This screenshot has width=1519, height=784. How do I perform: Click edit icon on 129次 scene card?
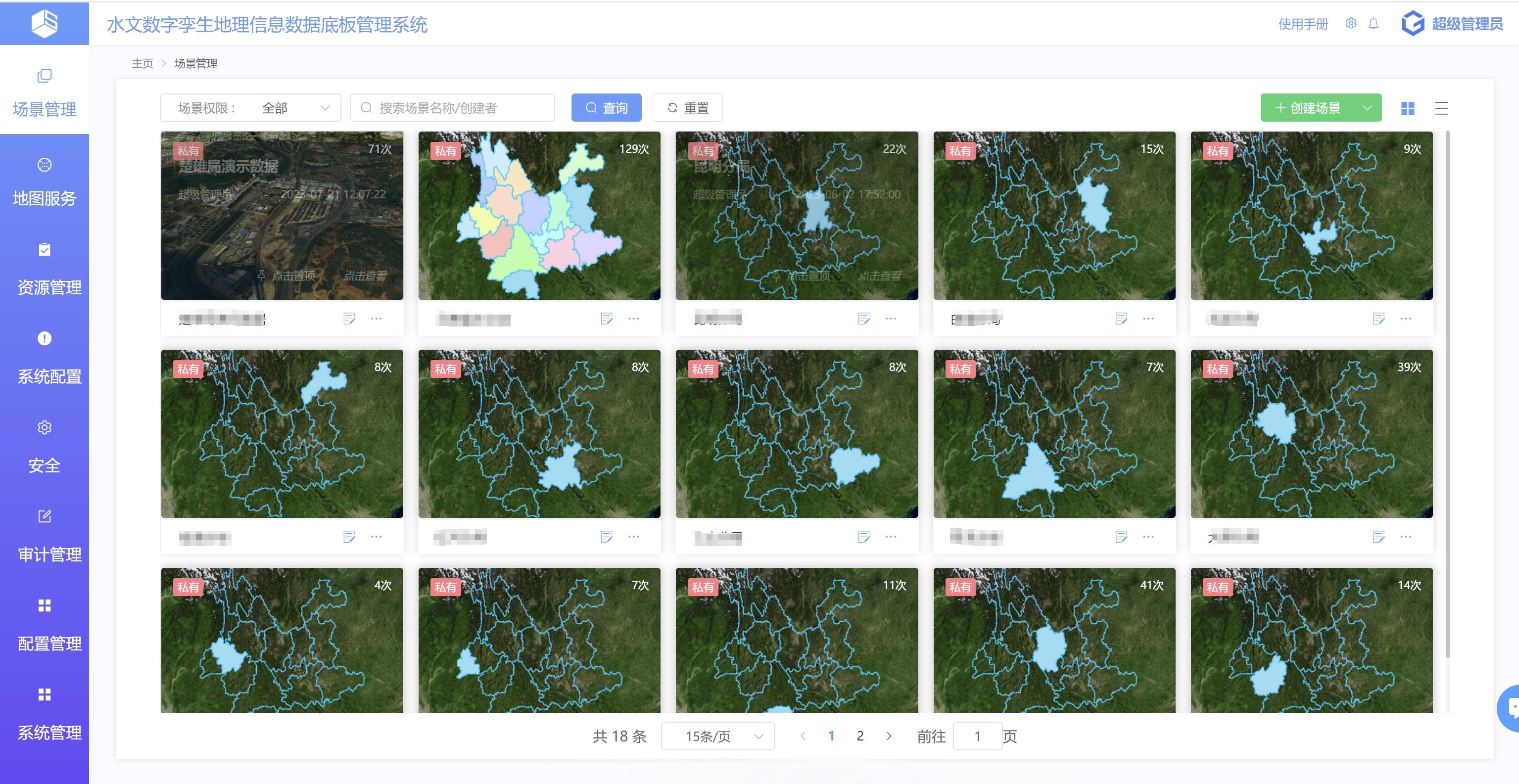(606, 319)
